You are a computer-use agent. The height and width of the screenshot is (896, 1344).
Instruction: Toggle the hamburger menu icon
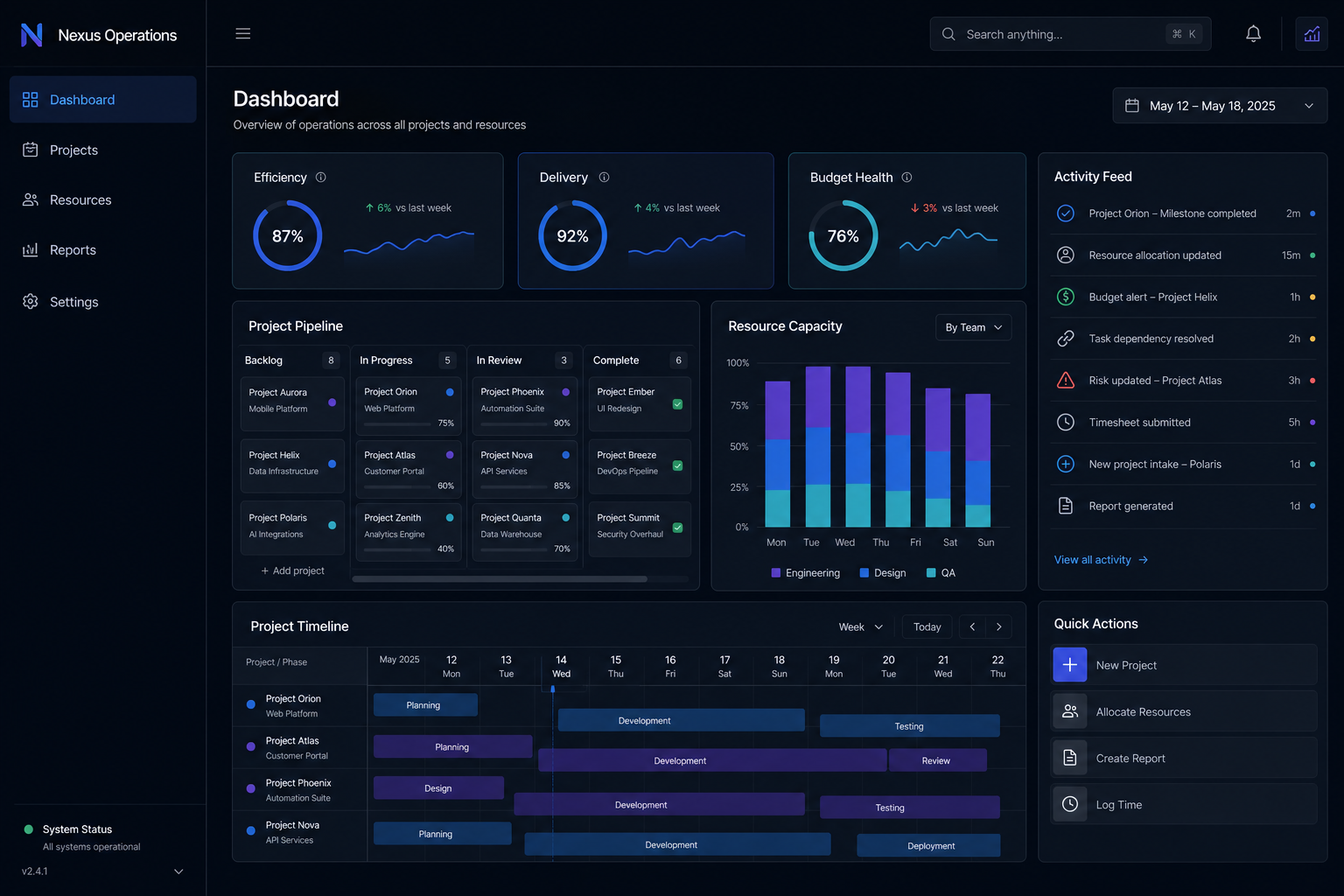click(243, 33)
